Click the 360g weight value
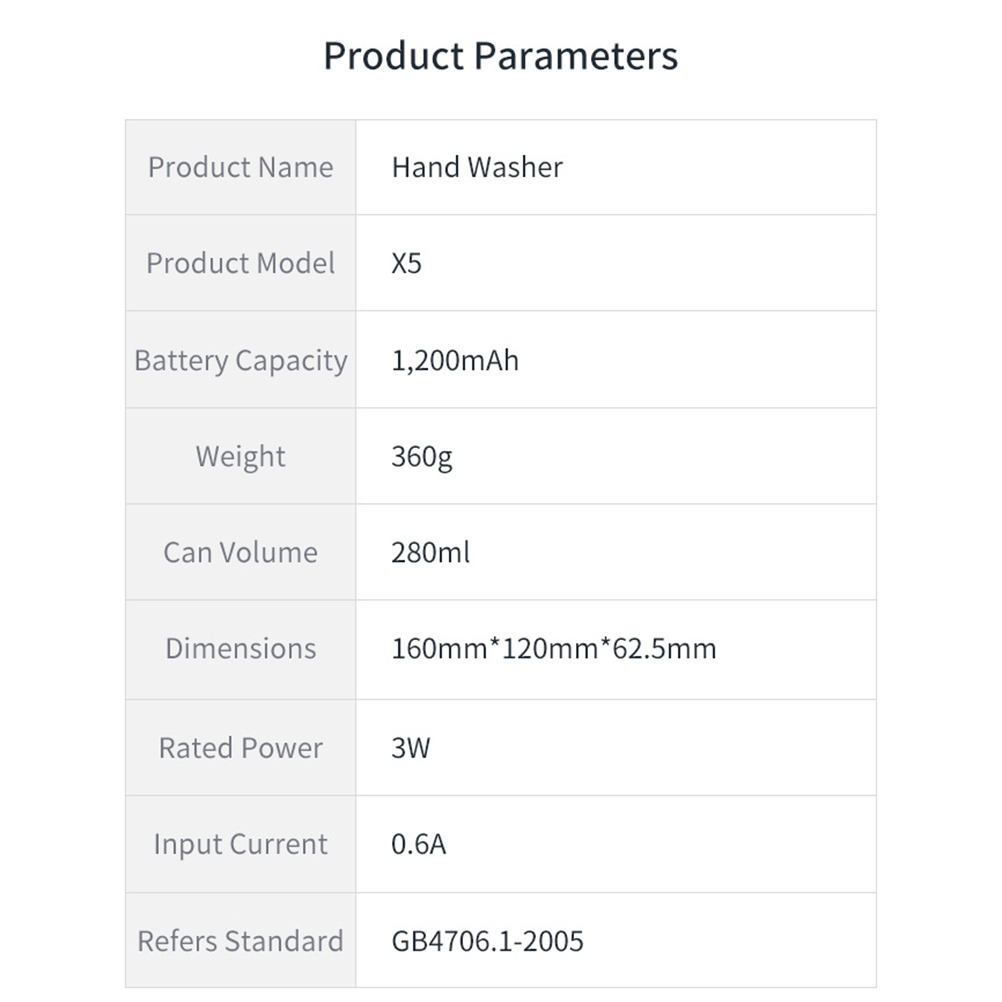The height and width of the screenshot is (1002, 1002). coord(422,457)
